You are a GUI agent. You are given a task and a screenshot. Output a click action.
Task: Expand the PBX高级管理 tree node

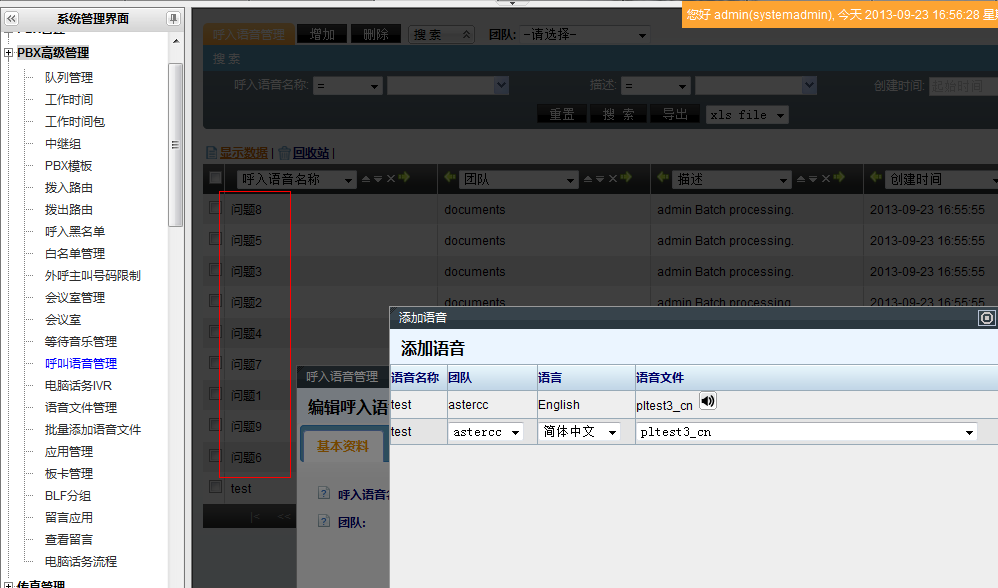(x=9, y=53)
